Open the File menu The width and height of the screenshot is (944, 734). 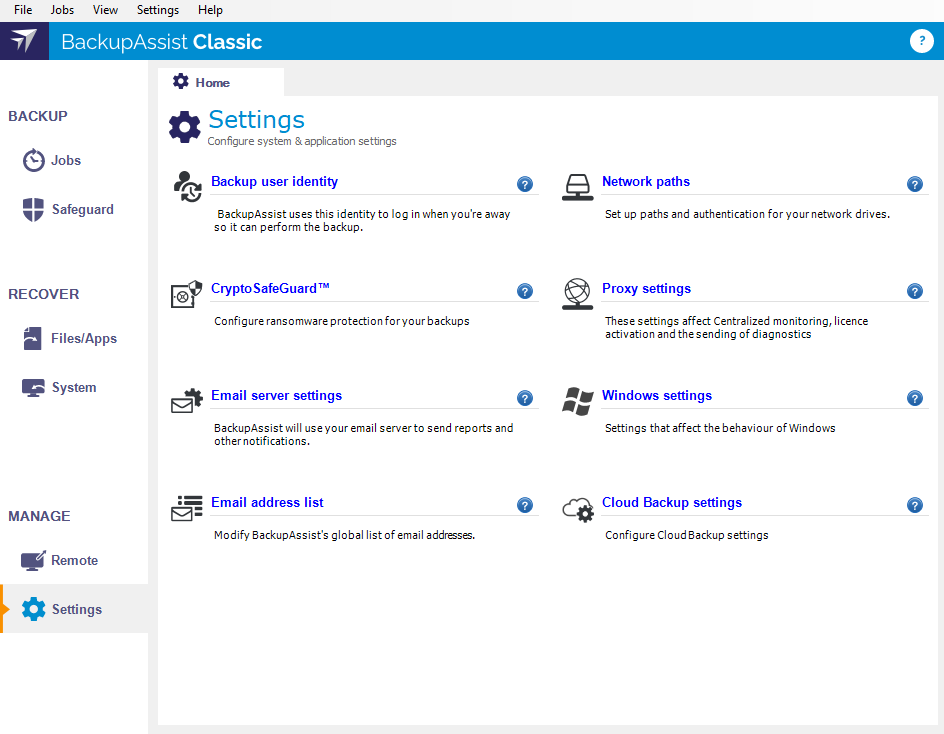pyautogui.click(x=23, y=10)
